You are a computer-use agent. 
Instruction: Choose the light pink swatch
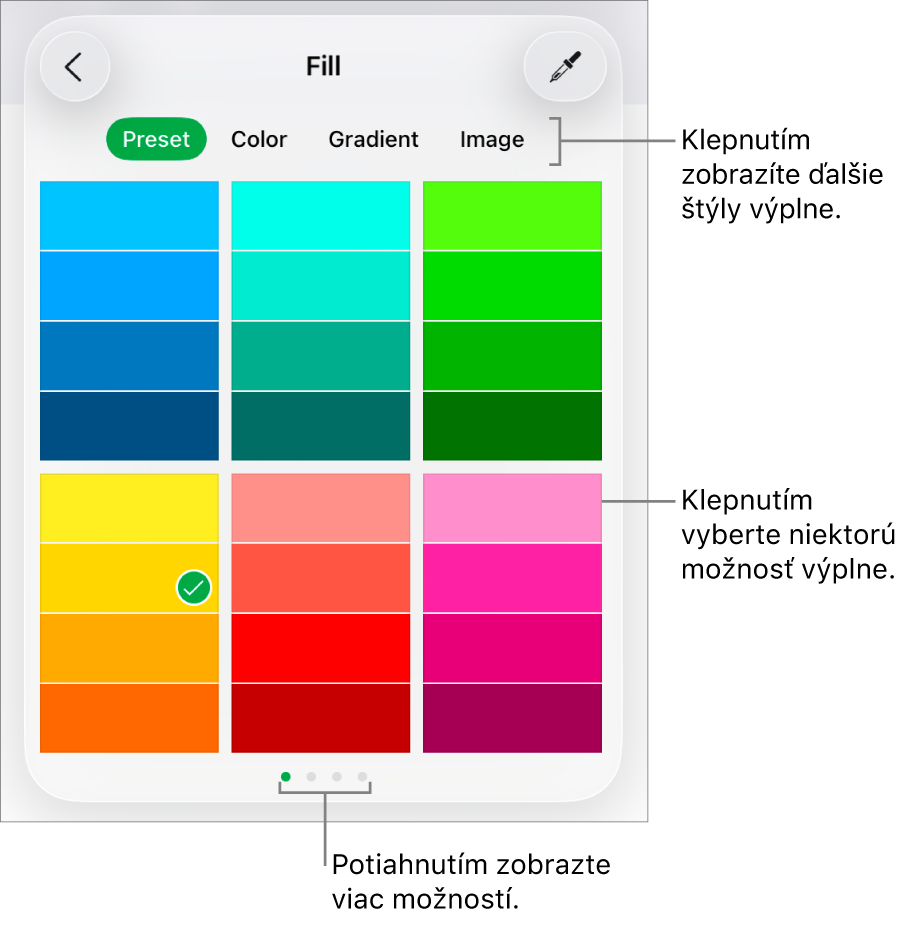513,508
